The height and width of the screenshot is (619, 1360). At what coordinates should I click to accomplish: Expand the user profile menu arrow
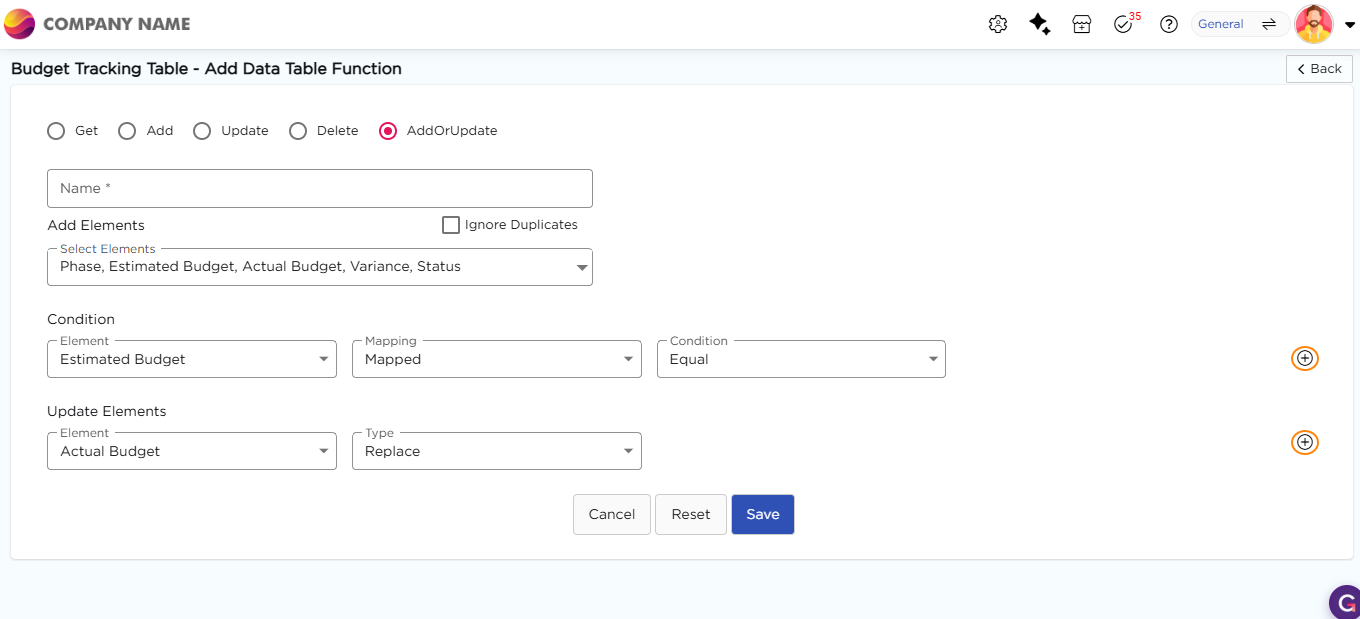[1349, 25]
